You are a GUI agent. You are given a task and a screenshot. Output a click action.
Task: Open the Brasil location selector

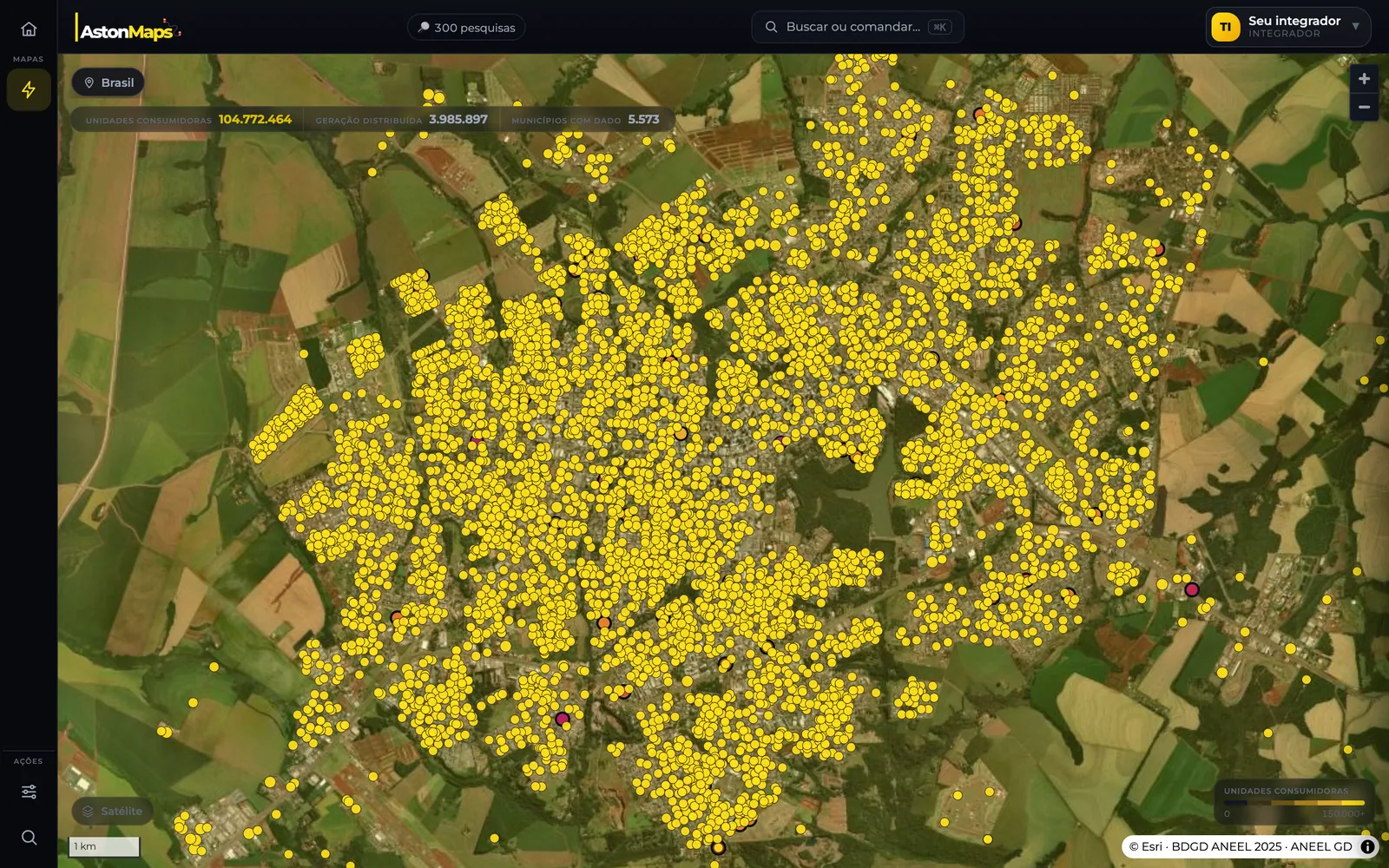coord(109,82)
